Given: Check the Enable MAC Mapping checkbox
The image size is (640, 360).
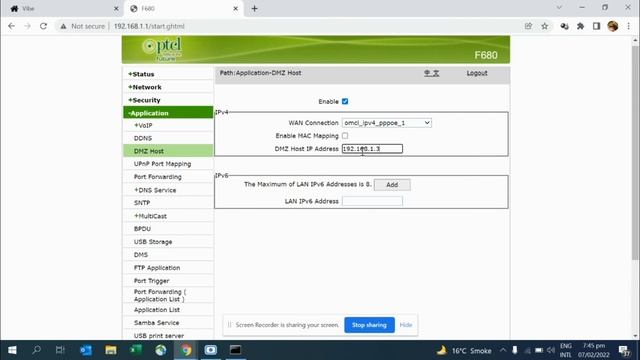Looking at the screenshot, I should 345,136.
